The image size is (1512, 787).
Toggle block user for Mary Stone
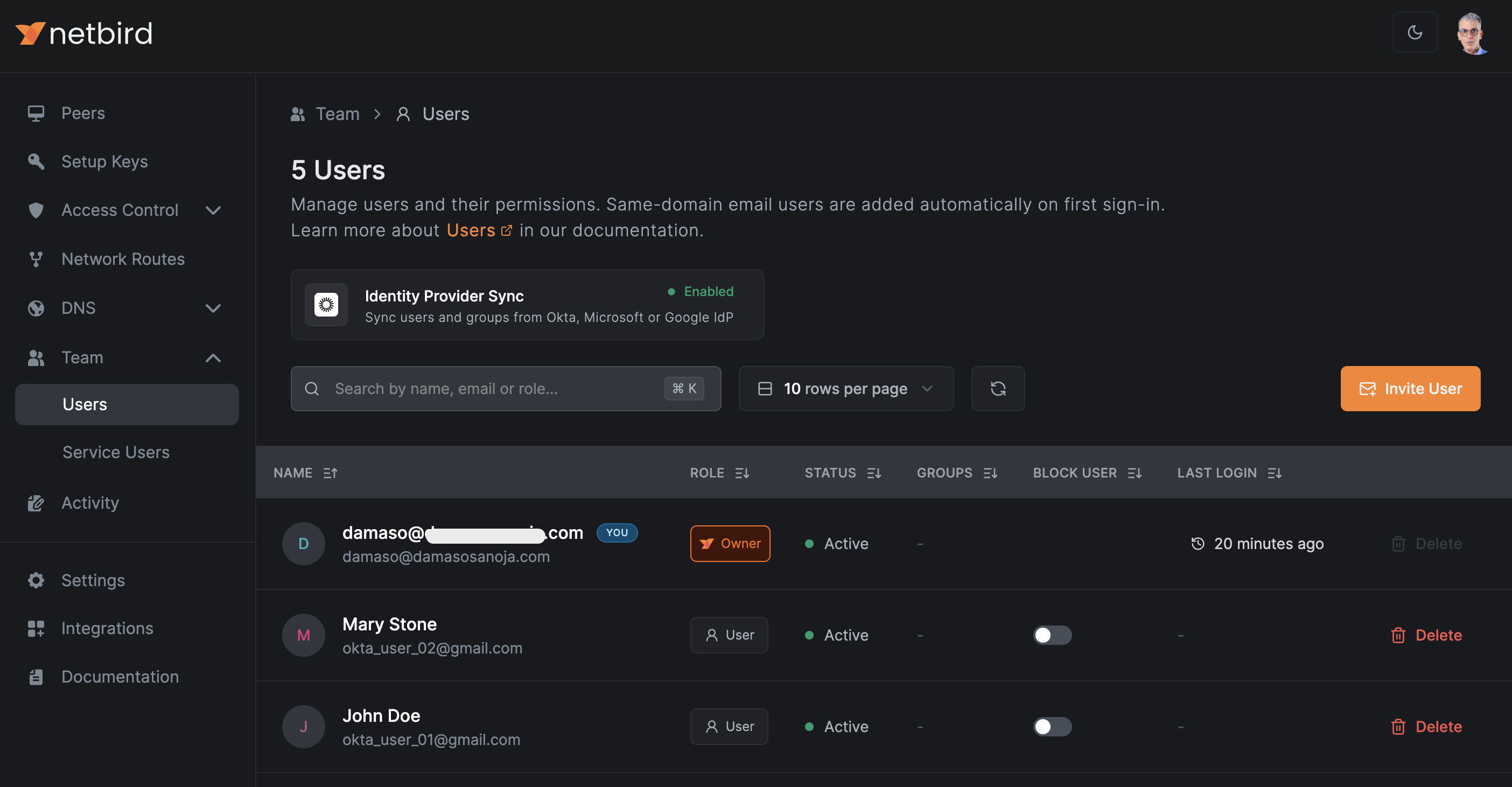click(1051, 635)
